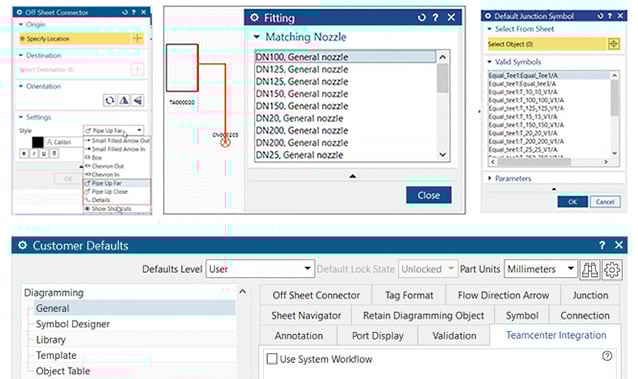This screenshot has width=638, height=379.
Task: Expand the Parameters section
Action: (x=489, y=178)
